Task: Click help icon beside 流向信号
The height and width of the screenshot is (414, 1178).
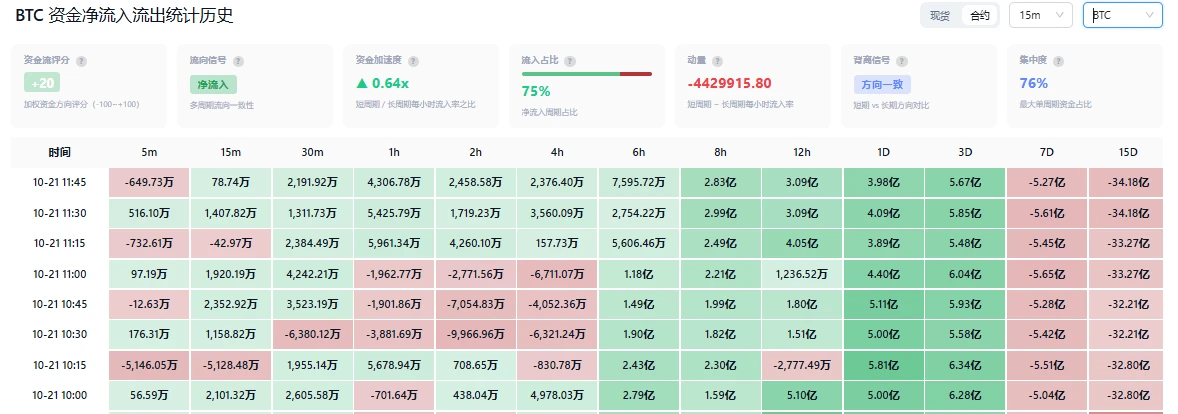Action: click(x=239, y=61)
